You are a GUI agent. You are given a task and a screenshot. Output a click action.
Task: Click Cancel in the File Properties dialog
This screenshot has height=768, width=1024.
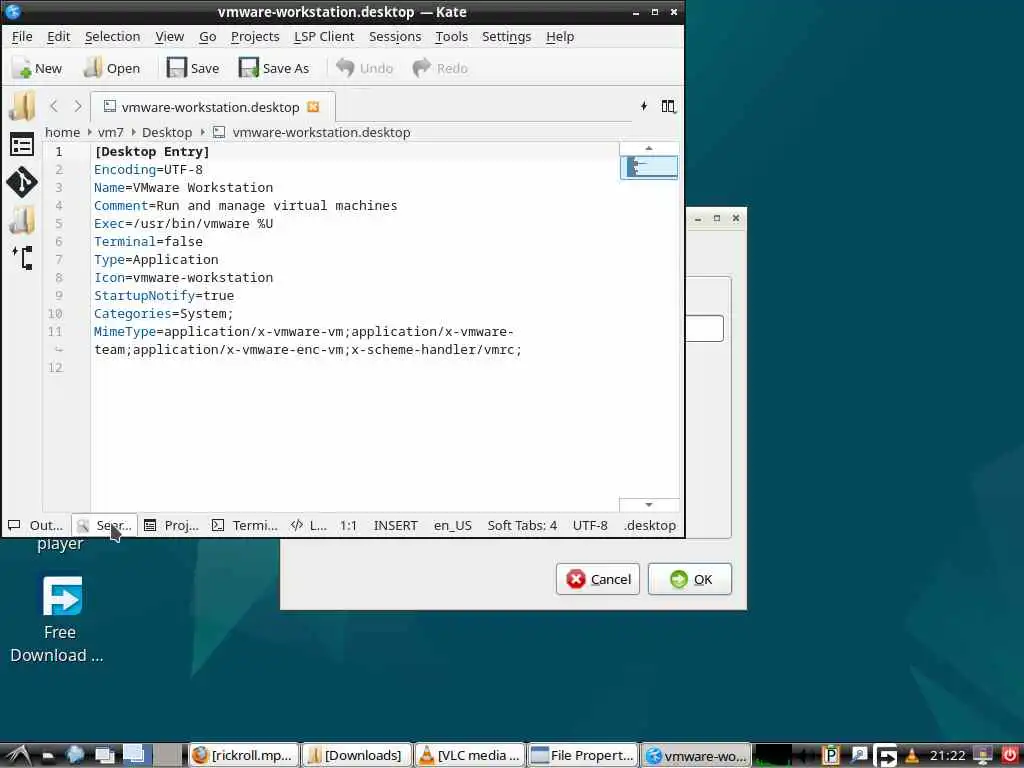(x=598, y=579)
